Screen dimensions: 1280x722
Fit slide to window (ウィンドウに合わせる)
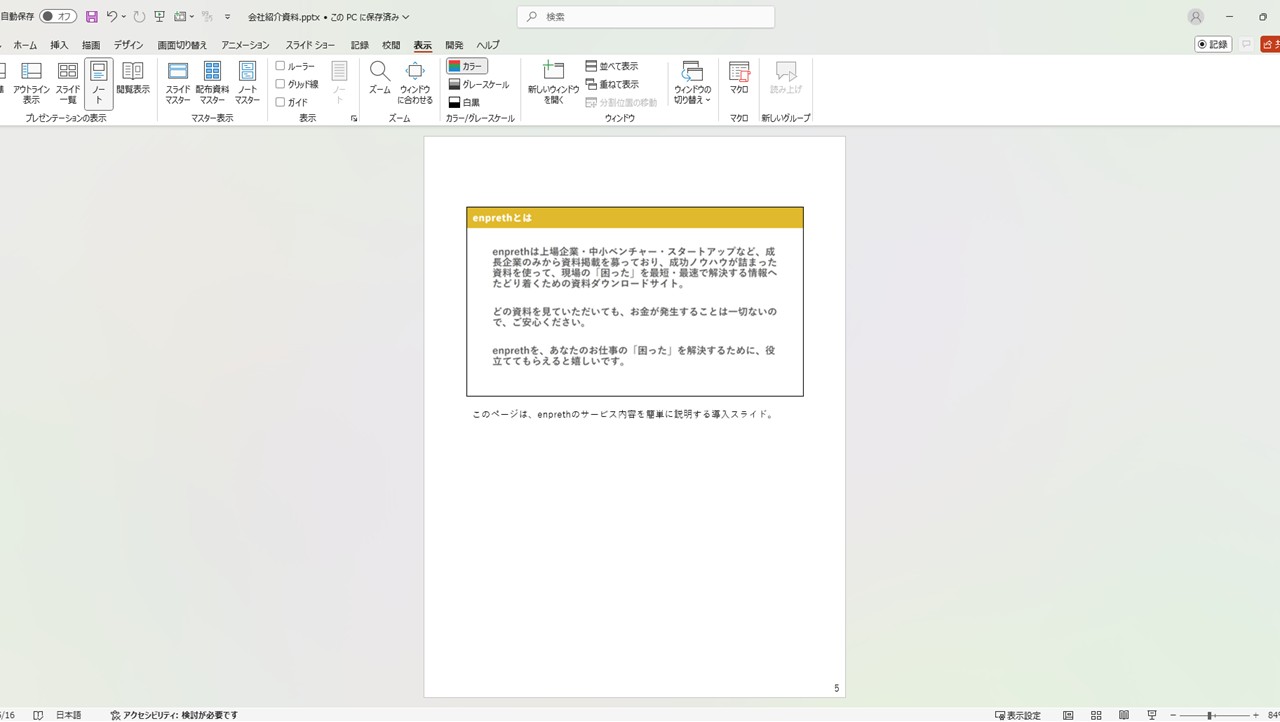(x=415, y=83)
